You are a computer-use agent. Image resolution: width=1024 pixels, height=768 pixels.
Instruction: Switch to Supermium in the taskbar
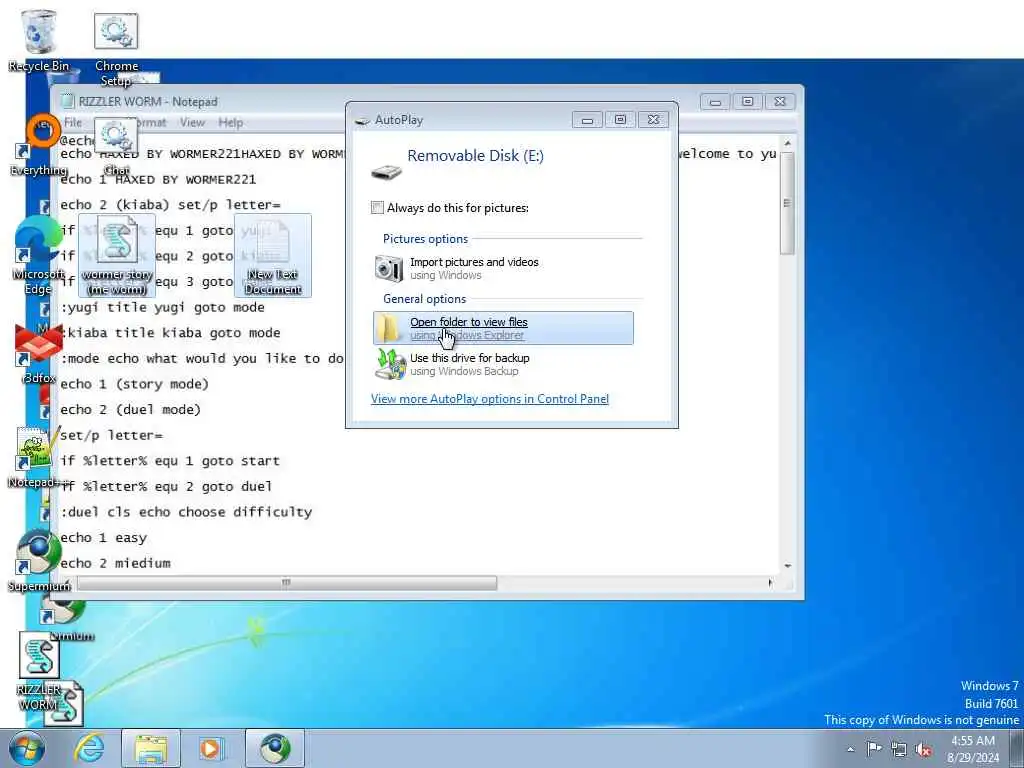pos(275,748)
